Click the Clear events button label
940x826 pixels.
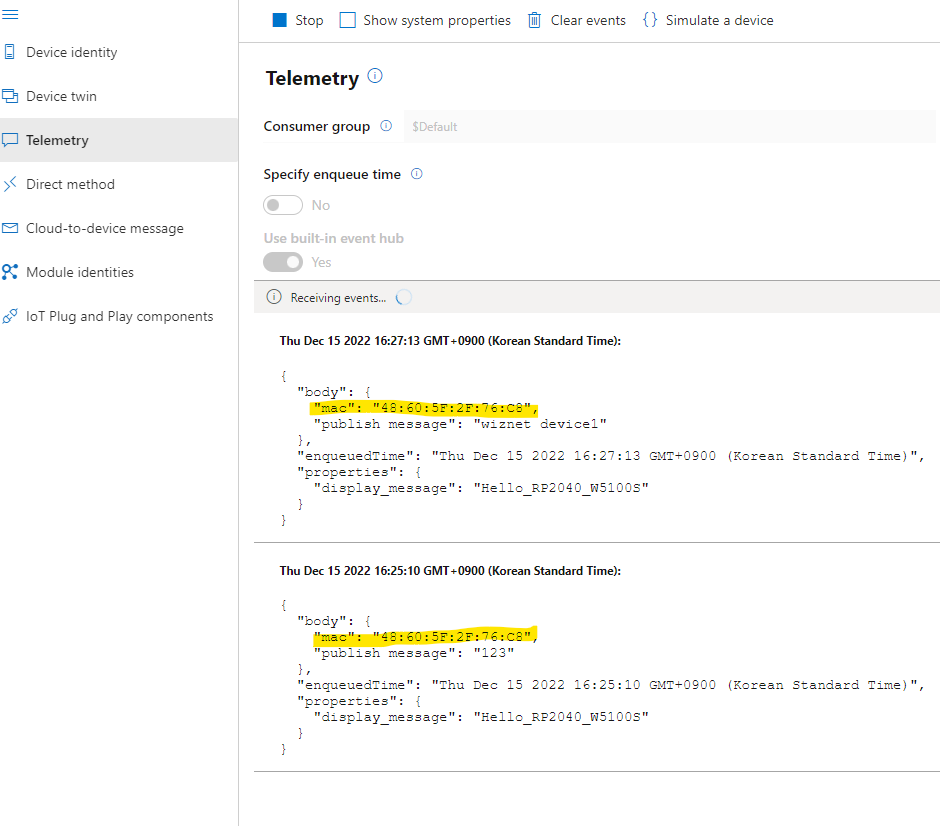(588, 20)
